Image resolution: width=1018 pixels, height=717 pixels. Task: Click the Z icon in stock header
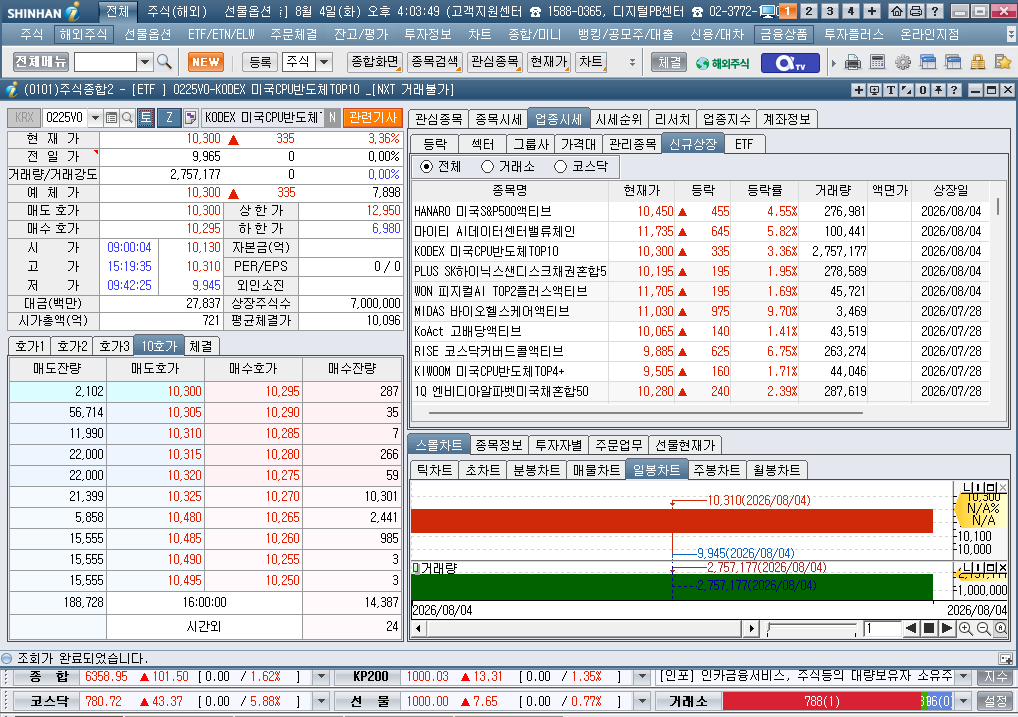169,118
